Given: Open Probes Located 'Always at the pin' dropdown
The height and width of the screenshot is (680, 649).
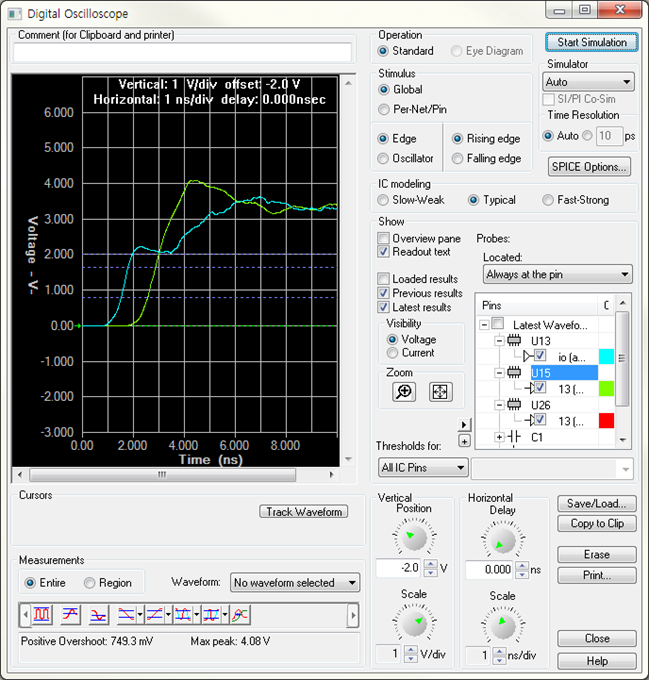Looking at the screenshot, I should (558, 275).
